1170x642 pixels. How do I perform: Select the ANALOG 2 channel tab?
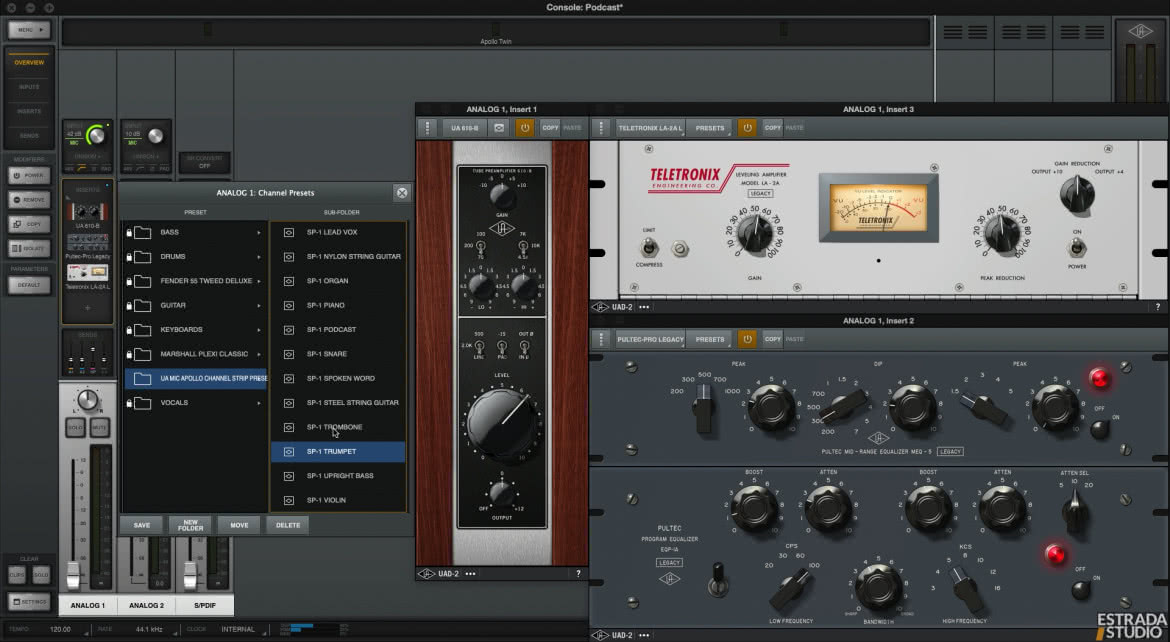146,605
